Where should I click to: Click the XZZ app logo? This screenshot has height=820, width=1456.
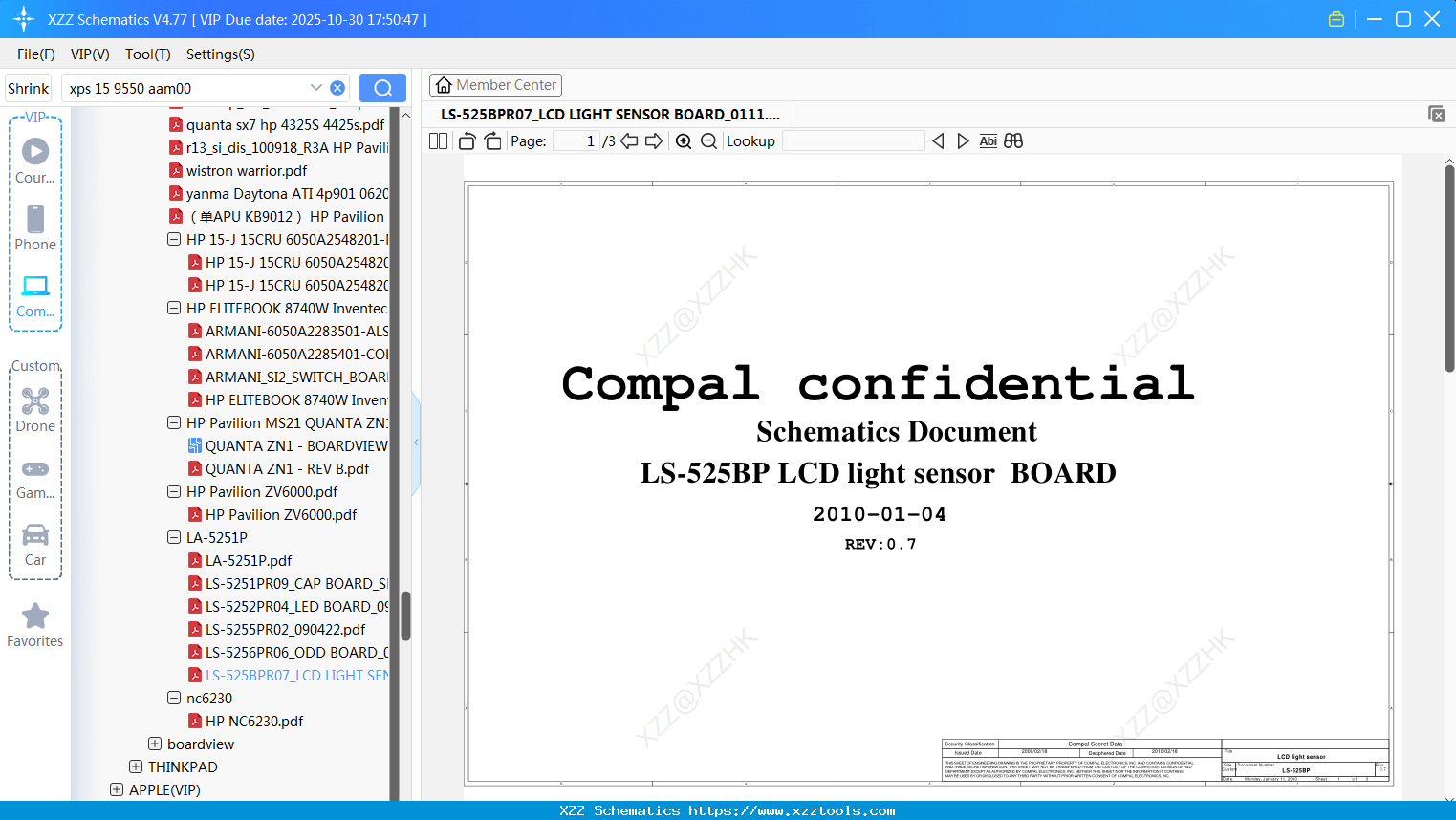point(24,19)
